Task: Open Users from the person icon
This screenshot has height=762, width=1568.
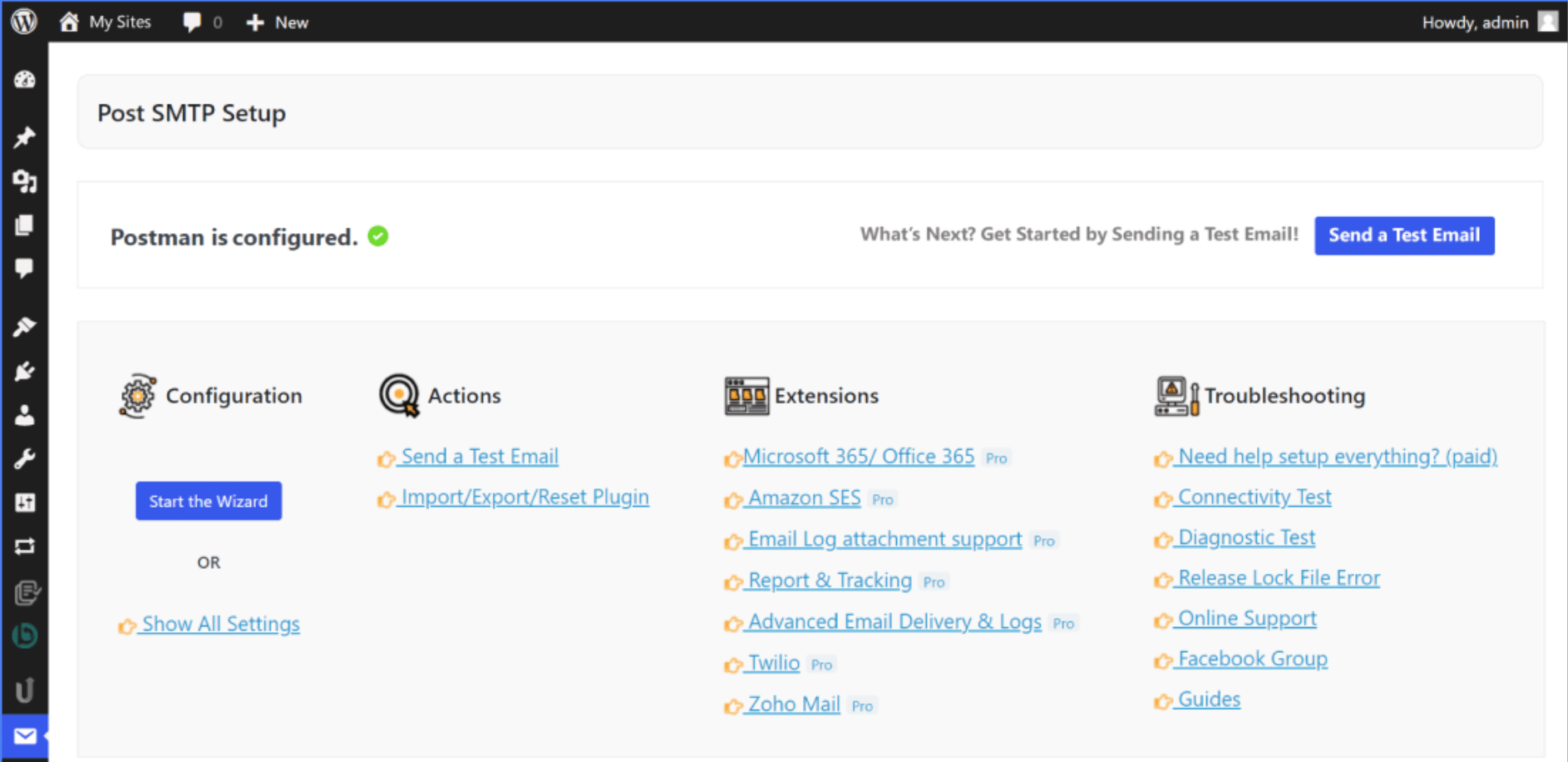Action: click(x=25, y=415)
